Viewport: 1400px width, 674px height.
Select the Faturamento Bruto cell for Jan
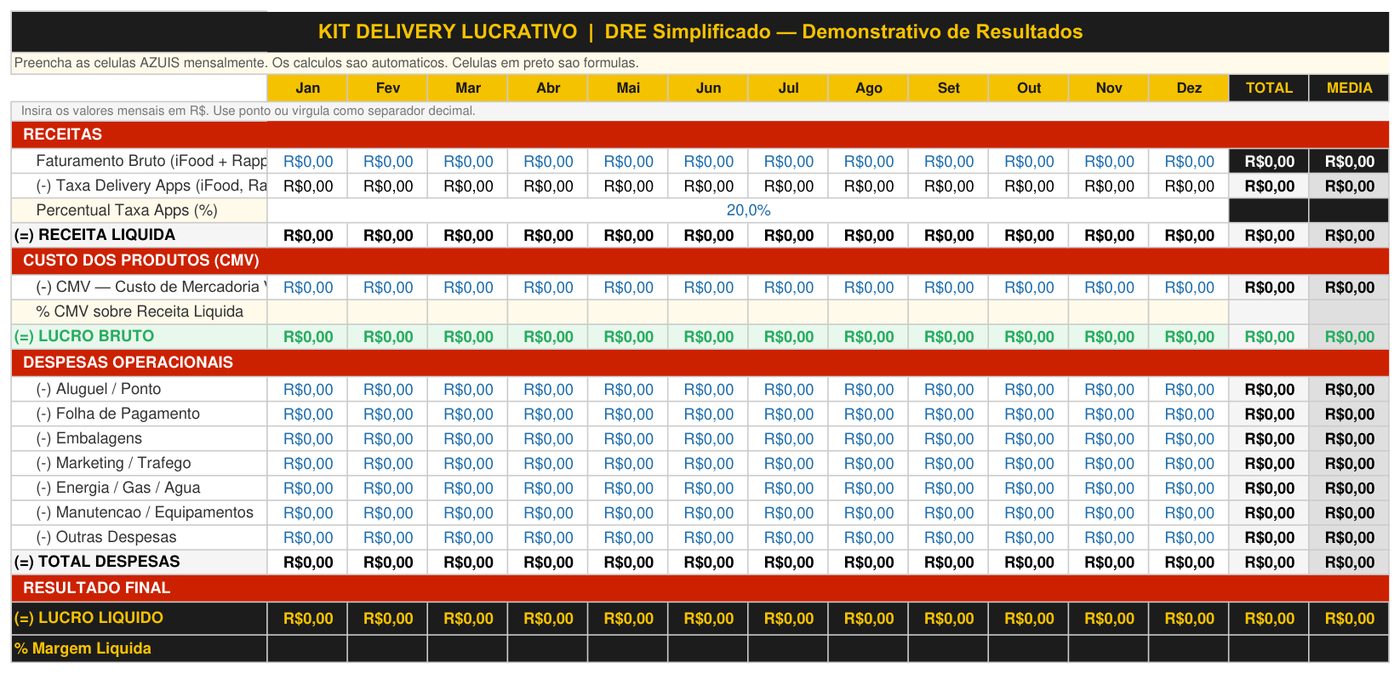point(308,161)
